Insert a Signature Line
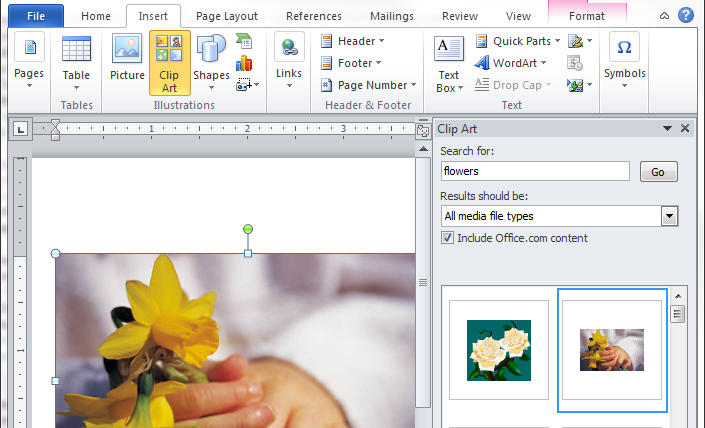705x428 pixels. point(580,41)
